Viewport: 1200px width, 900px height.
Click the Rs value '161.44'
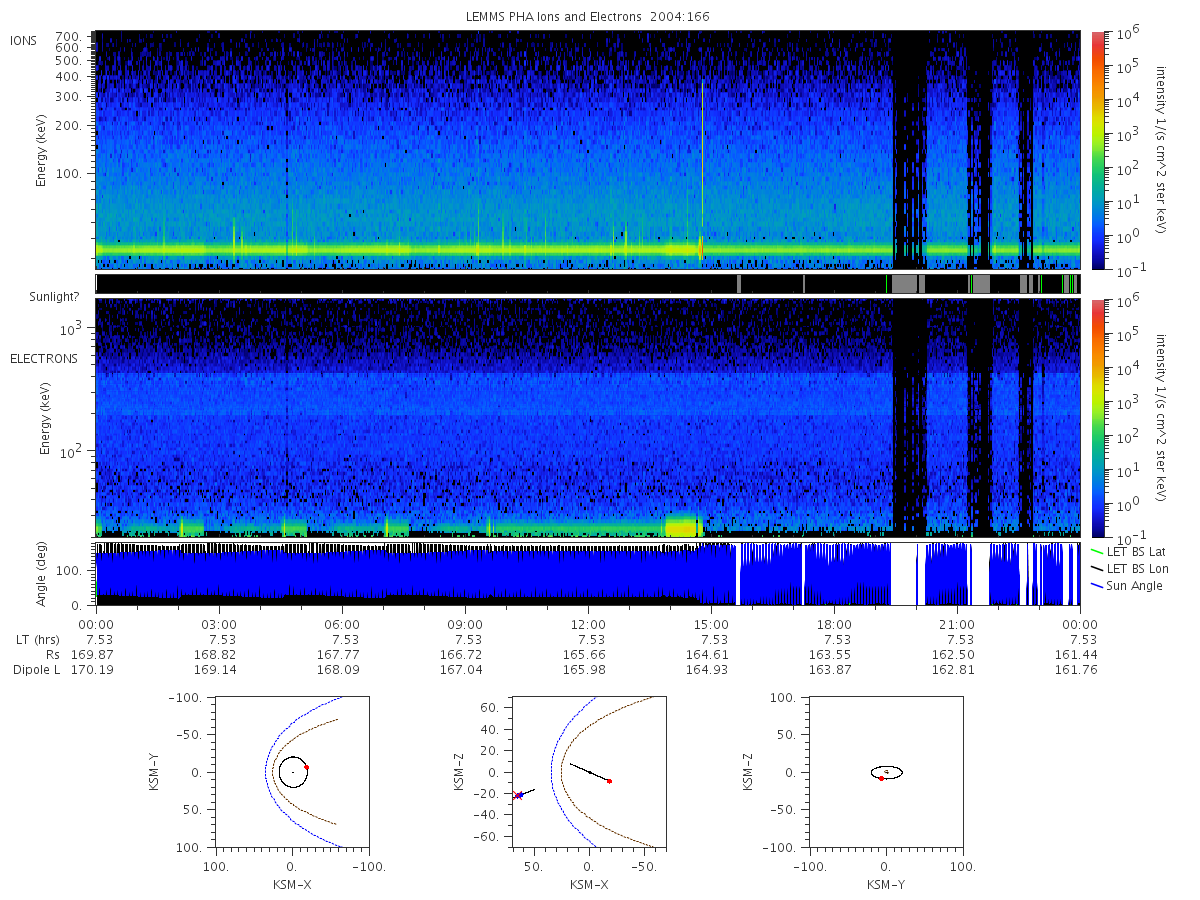click(1078, 655)
